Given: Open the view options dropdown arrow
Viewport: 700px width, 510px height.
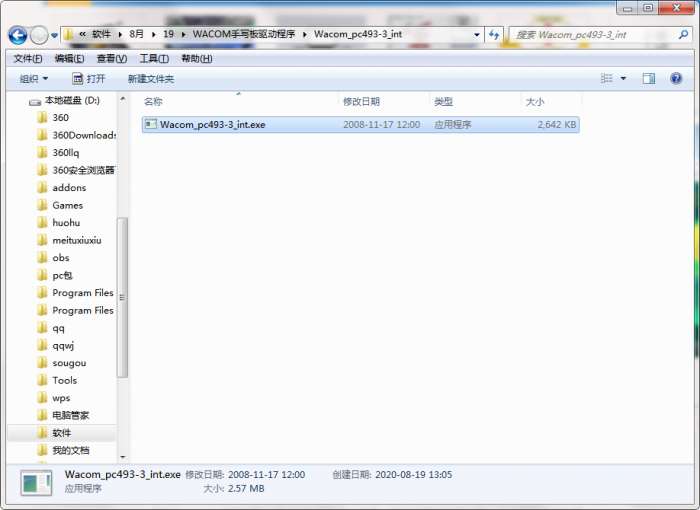Looking at the screenshot, I should click(623, 79).
